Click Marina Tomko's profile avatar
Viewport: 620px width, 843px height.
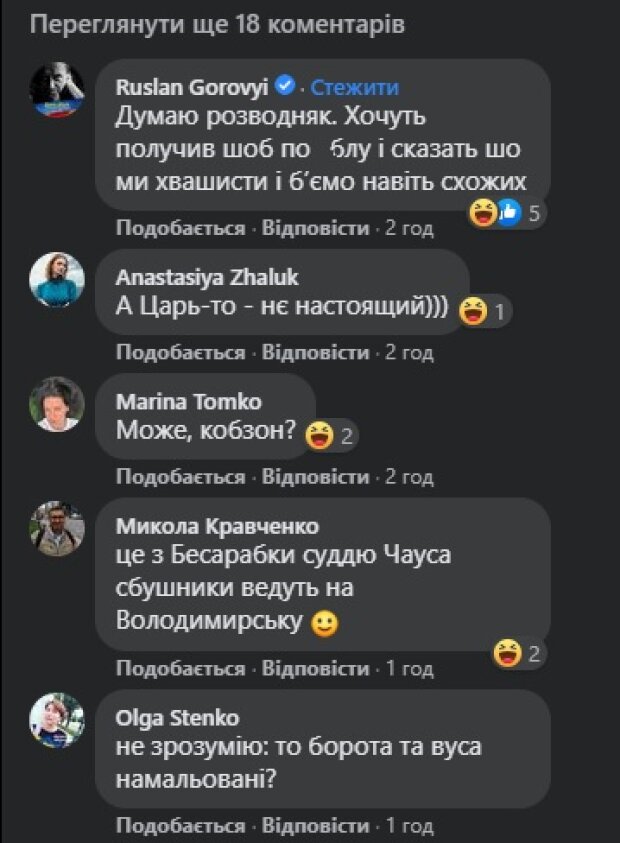click(x=57, y=403)
